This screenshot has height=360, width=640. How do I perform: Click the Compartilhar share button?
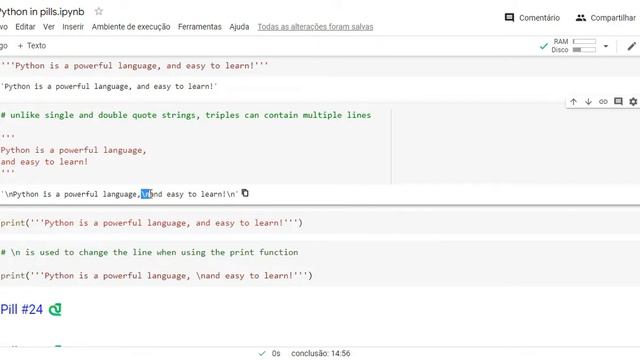coord(605,18)
